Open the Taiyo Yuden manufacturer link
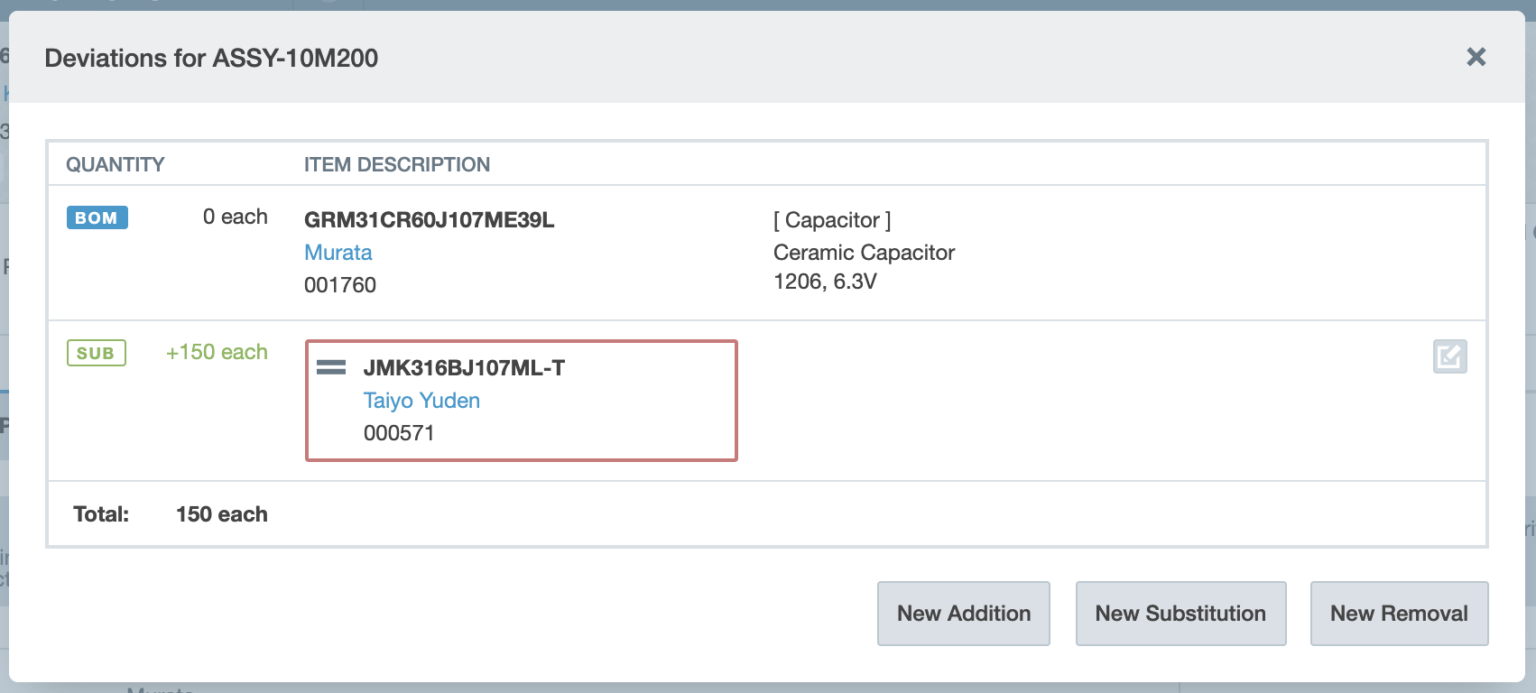Image resolution: width=1536 pixels, height=693 pixels. coord(421,400)
